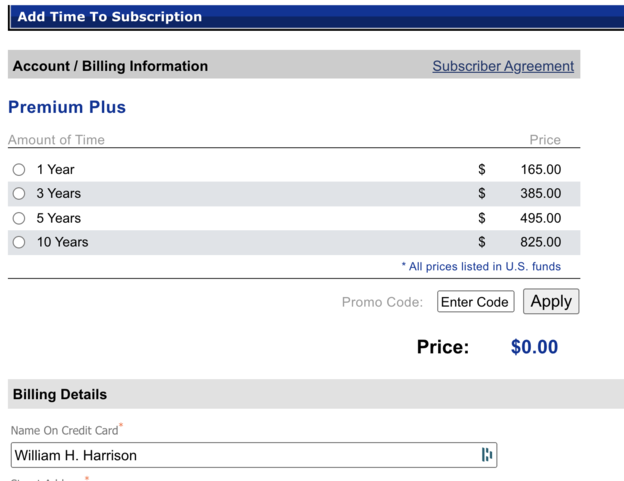Click the Account / Billing Information header
This screenshot has width=624, height=481.
tap(110, 66)
